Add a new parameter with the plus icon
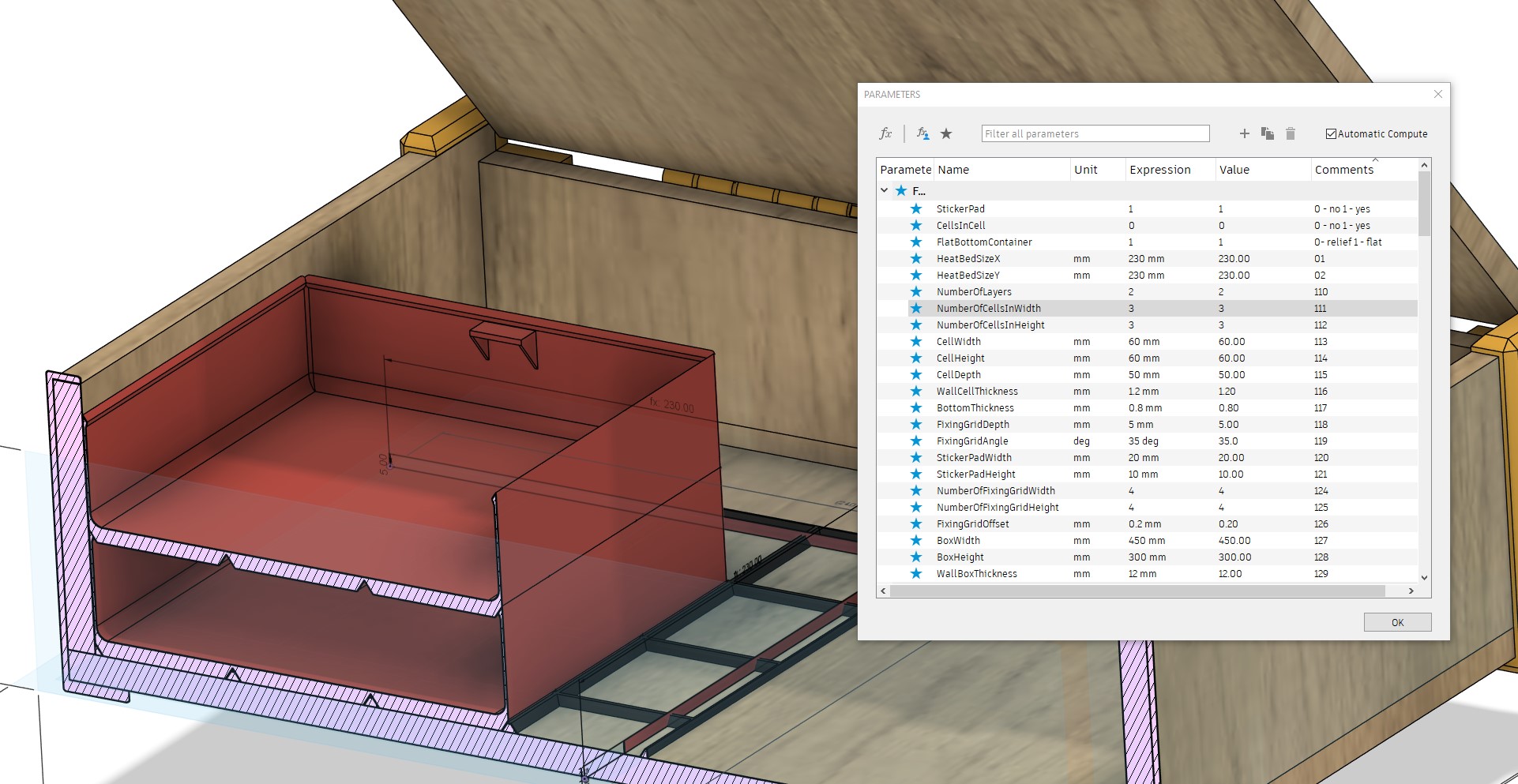Image resolution: width=1518 pixels, height=784 pixels. click(1244, 133)
